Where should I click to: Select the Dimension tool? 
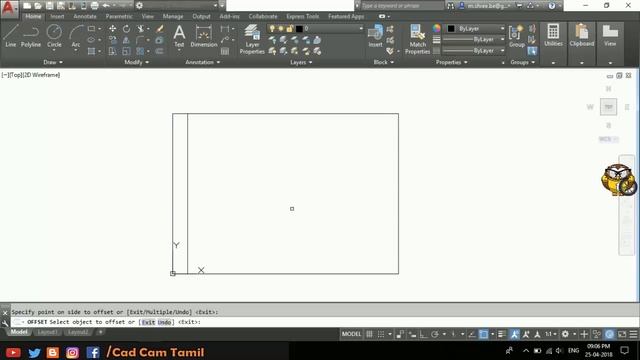[x=204, y=36]
